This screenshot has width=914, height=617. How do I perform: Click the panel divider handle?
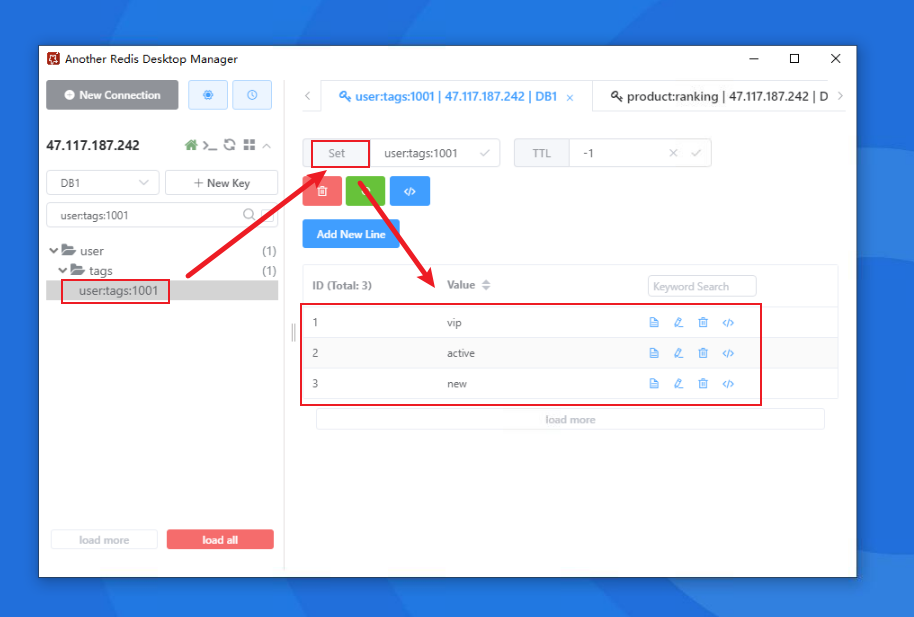293,332
